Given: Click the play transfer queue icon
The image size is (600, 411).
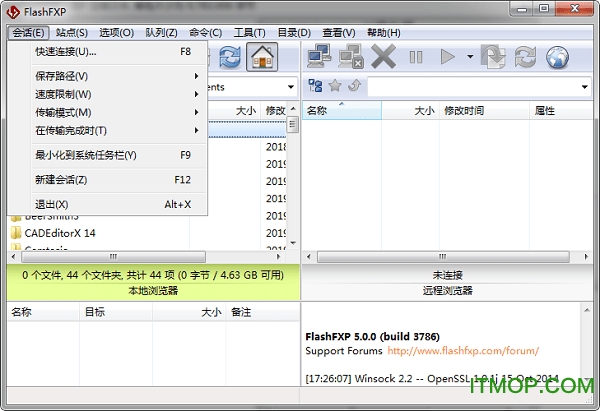Looking at the screenshot, I should (x=447, y=57).
